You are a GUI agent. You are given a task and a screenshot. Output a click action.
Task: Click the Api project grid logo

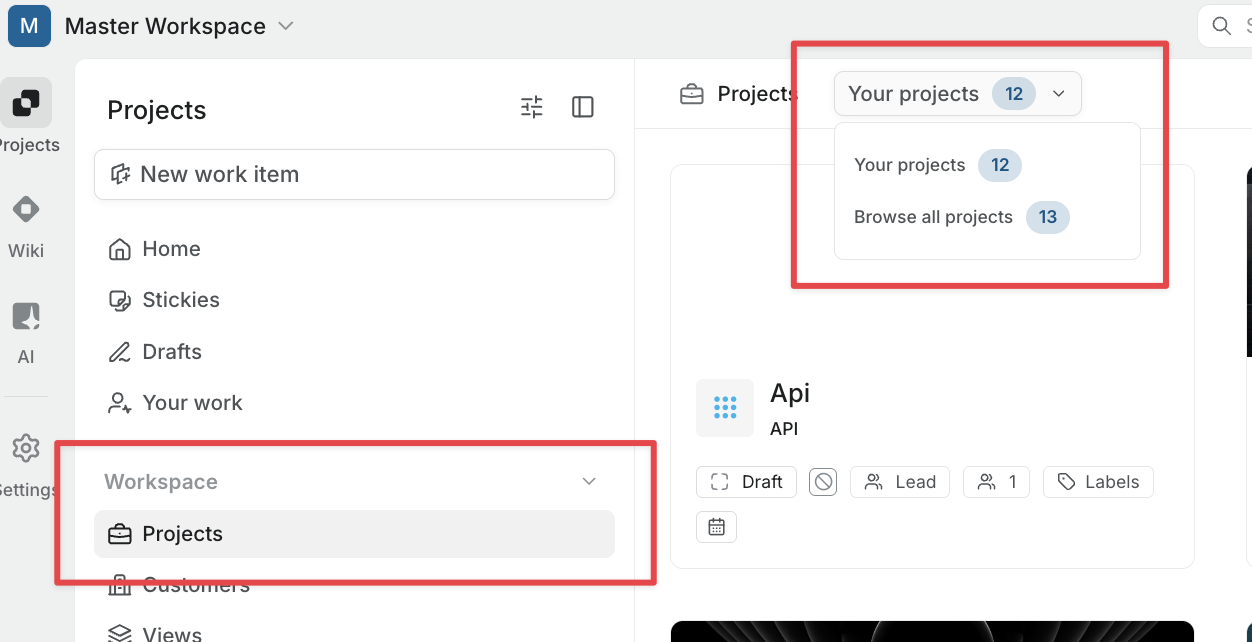pyautogui.click(x=725, y=407)
